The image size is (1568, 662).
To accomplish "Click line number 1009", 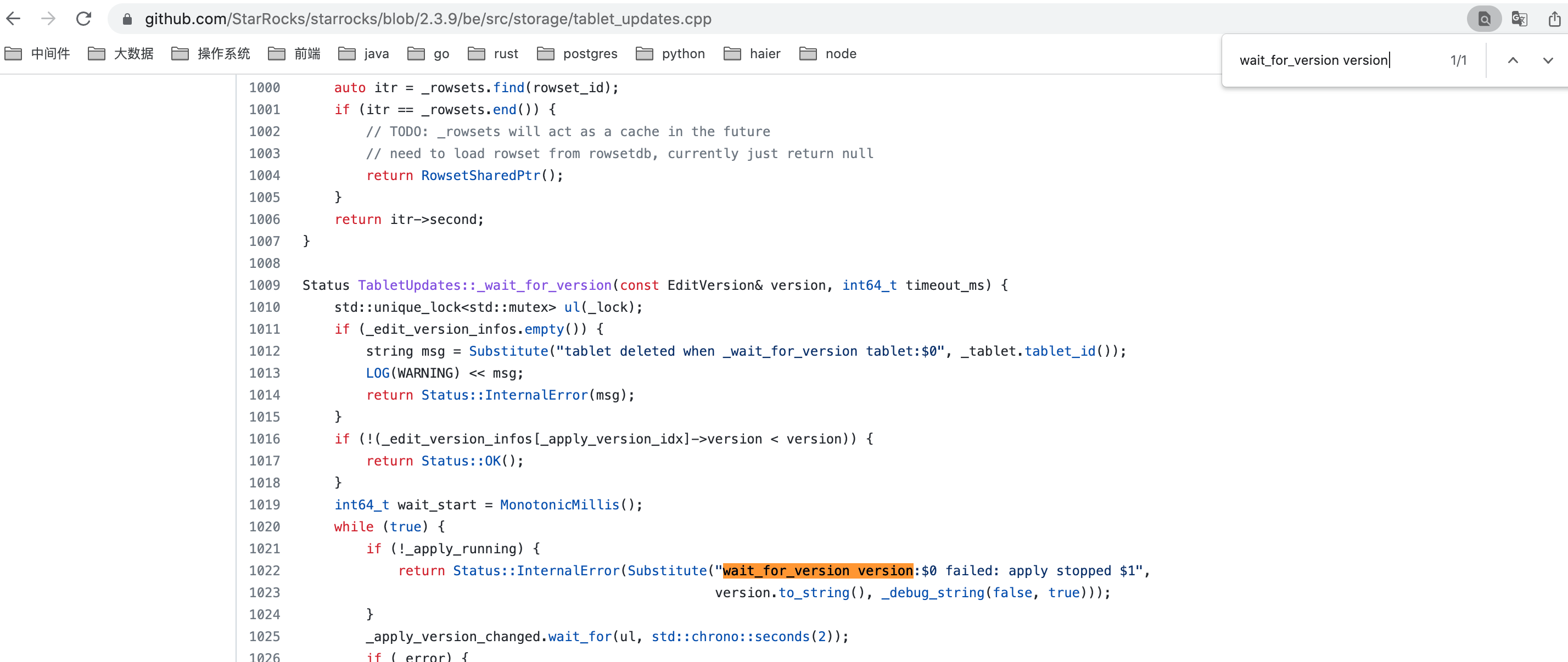I will 264,285.
